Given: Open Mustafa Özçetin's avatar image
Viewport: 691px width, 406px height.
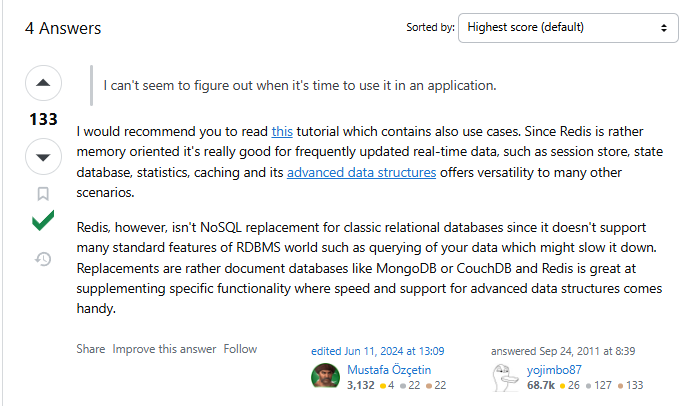Looking at the screenshot, I should tap(325, 376).
